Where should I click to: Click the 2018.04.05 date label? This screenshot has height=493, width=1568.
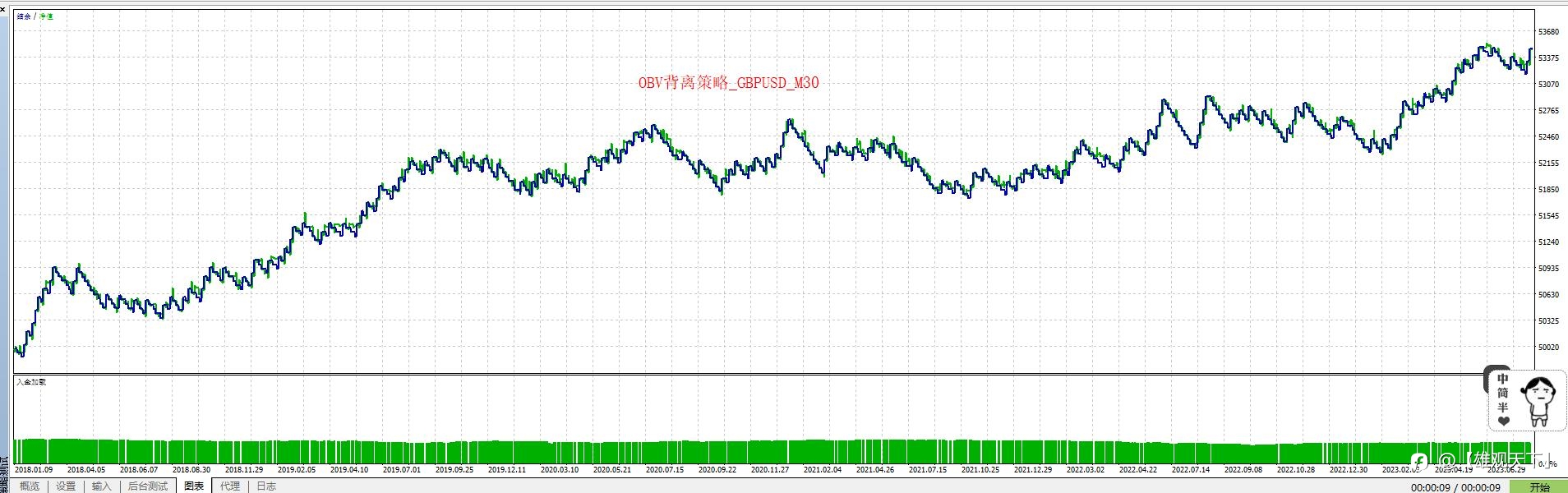[86, 470]
